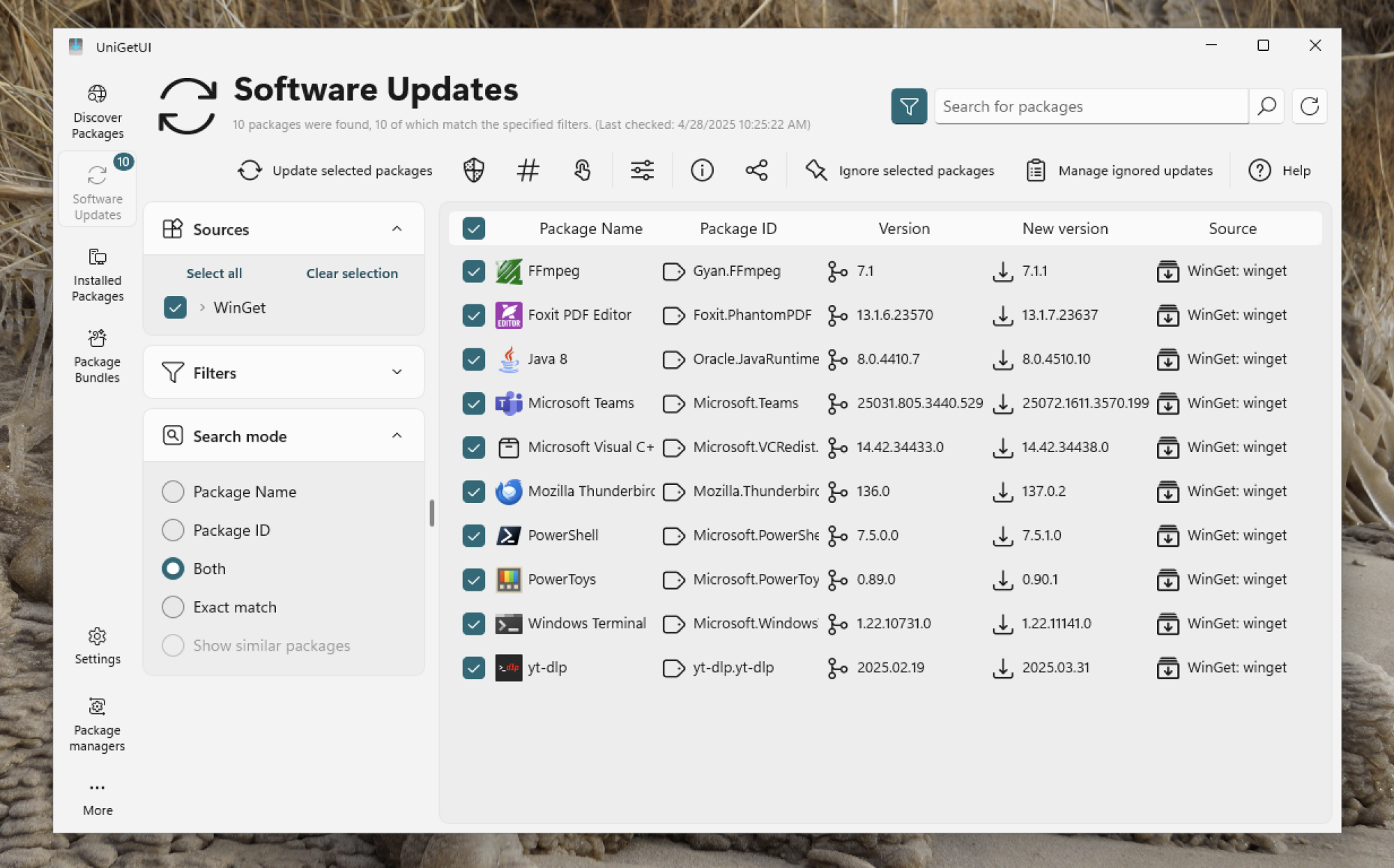The image size is (1394, 868).
Task: Open installation options via the sliders icon
Action: pos(641,170)
